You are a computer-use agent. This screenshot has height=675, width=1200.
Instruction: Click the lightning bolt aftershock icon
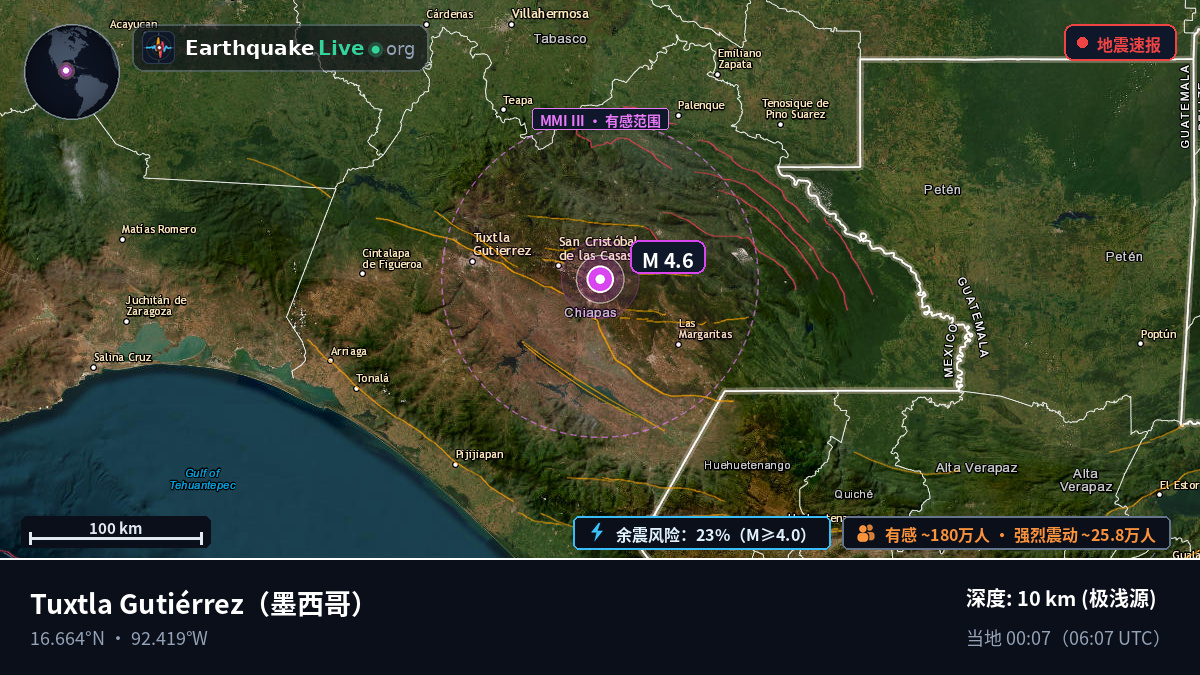[597, 533]
